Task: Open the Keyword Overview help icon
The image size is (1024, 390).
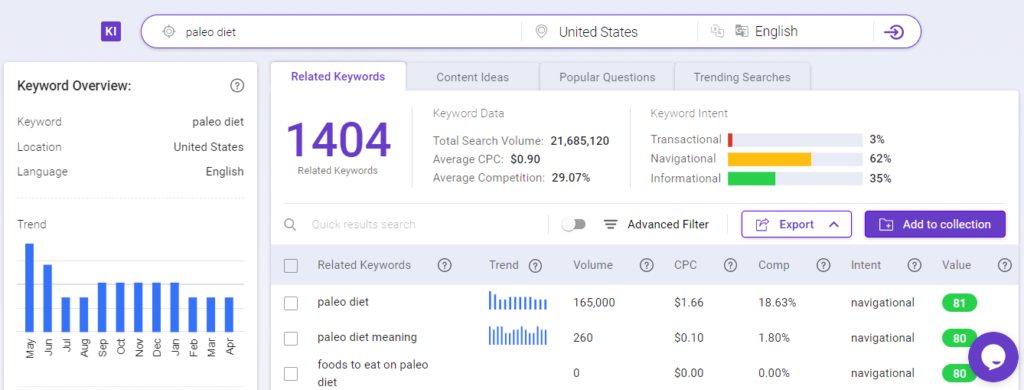Action: point(237,86)
